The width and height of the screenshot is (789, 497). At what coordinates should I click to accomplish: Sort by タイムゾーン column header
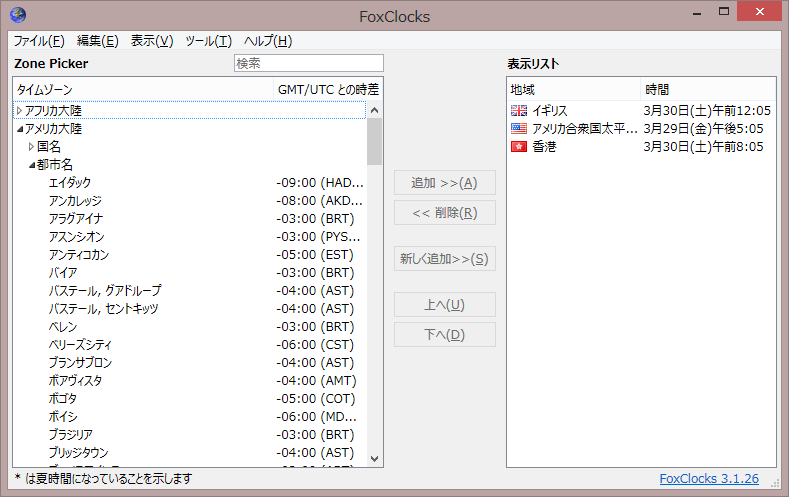pyautogui.click(x=140, y=90)
